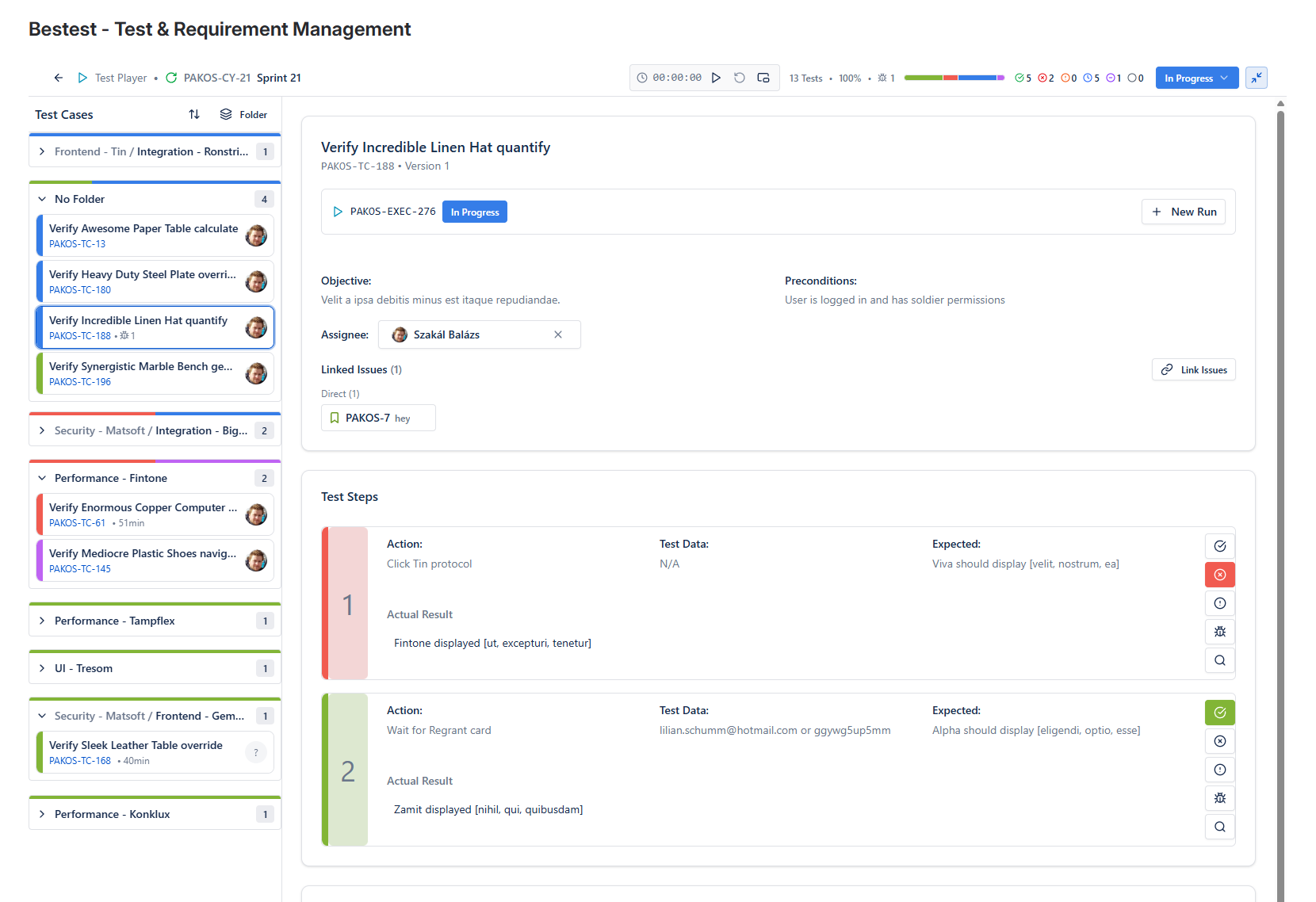The image size is (1316, 902).
Task: Go back using the left arrow
Action: 59,78
